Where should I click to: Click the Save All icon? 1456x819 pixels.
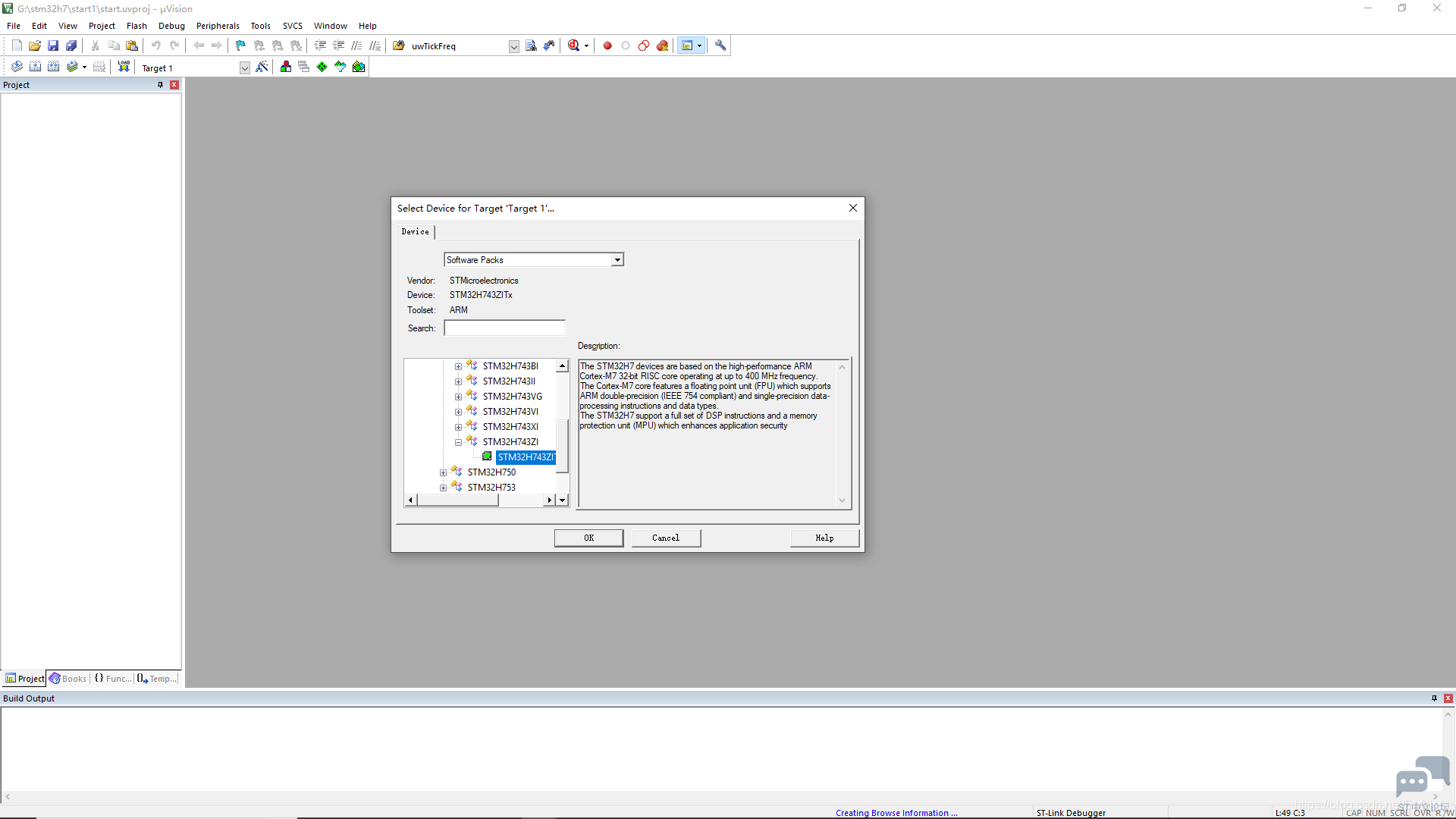(x=71, y=46)
